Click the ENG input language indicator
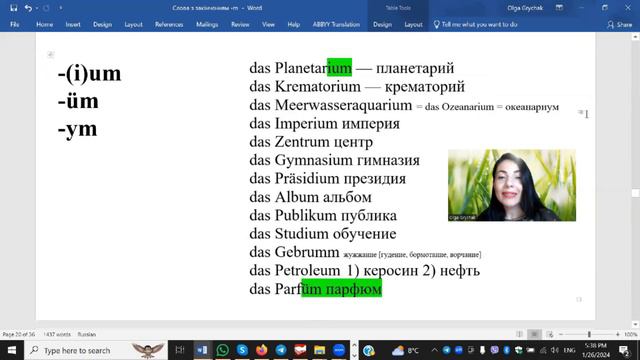640x360 pixels. [569, 350]
